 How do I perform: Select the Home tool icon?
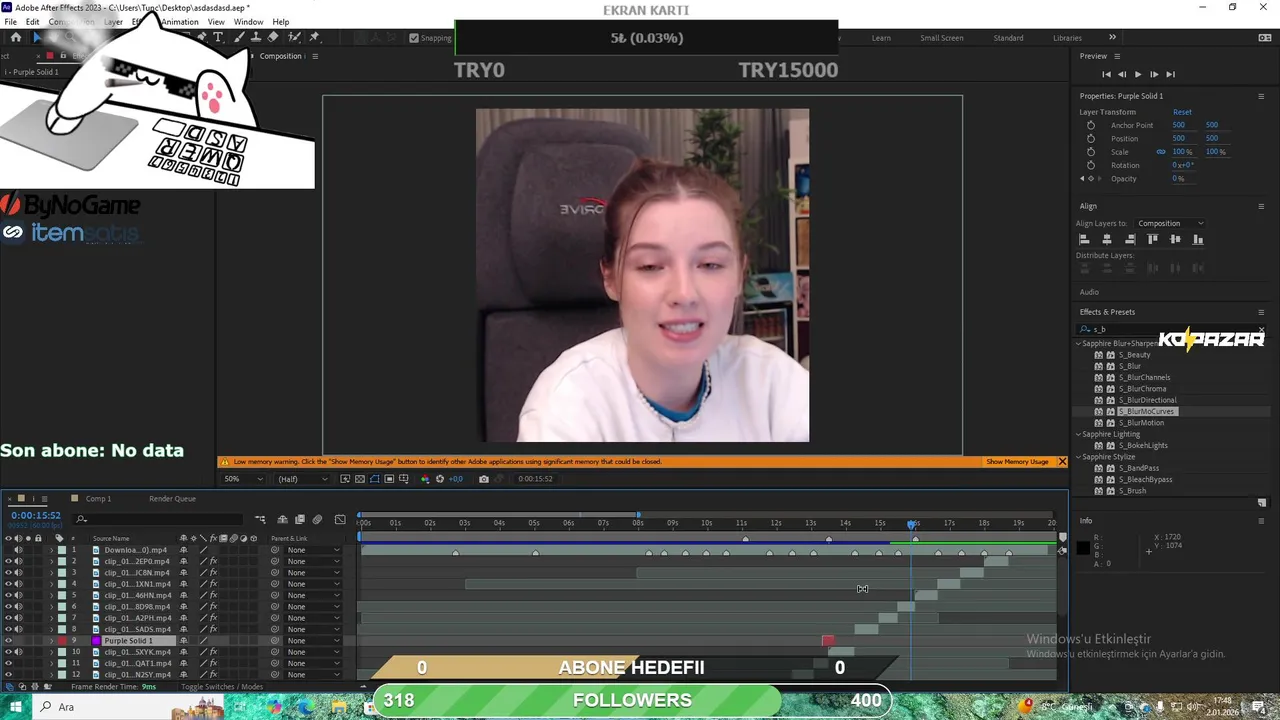(16, 37)
